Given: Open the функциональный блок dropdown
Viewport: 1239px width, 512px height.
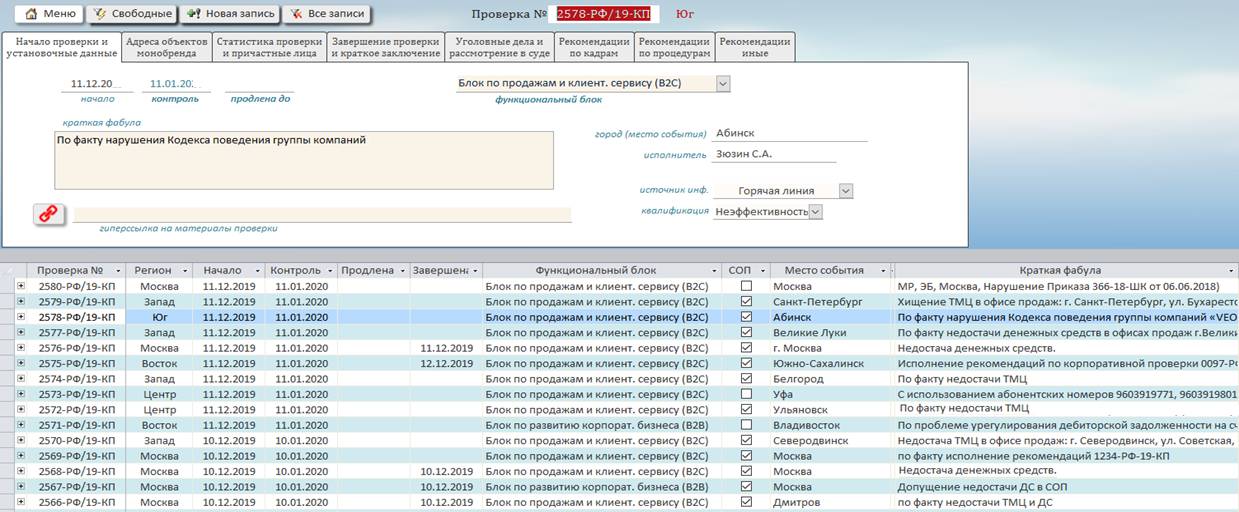Looking at the screenshot, I should [723, 84].
